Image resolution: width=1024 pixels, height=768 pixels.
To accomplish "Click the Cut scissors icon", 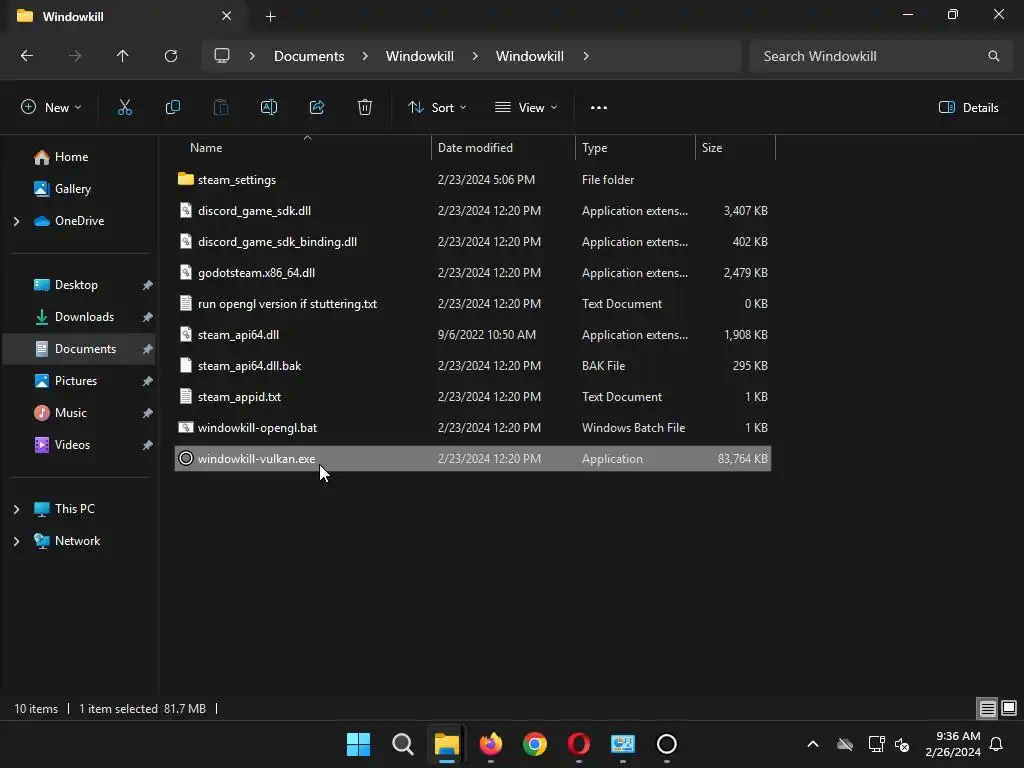I will (x=125, y=108).
